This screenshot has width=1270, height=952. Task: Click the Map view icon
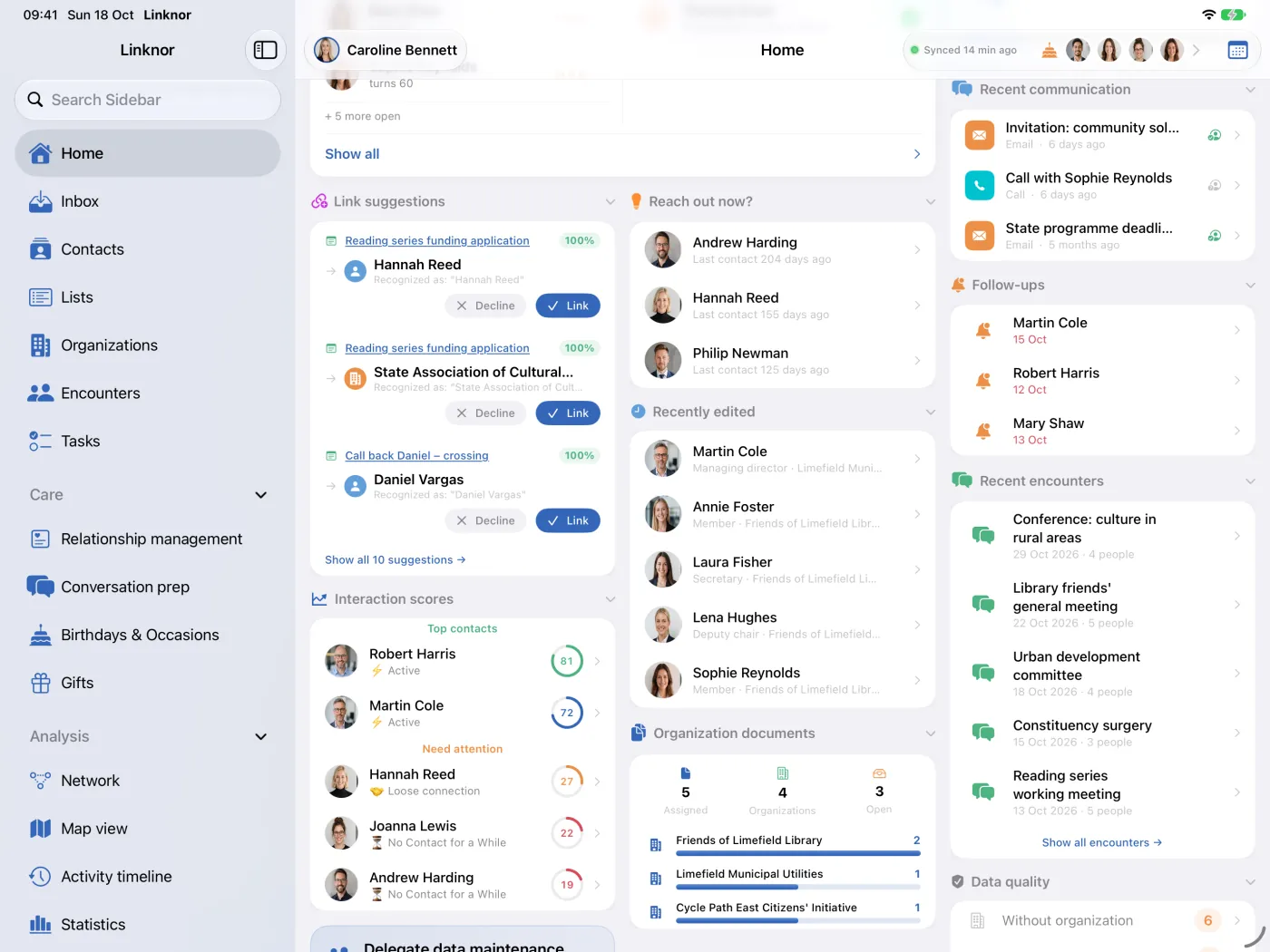[41, 829]
